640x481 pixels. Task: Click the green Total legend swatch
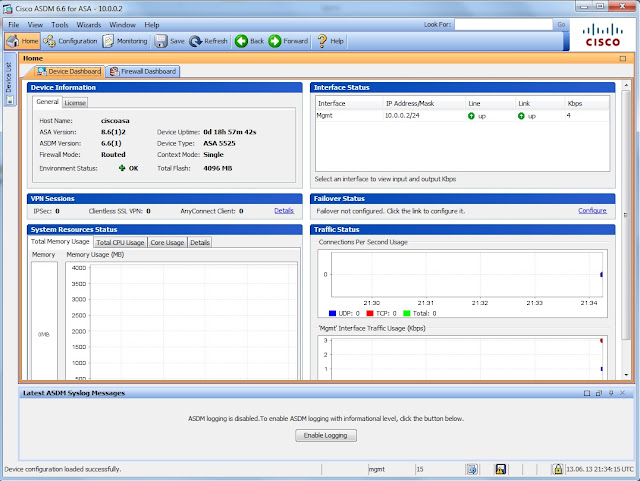pos(407,314)
